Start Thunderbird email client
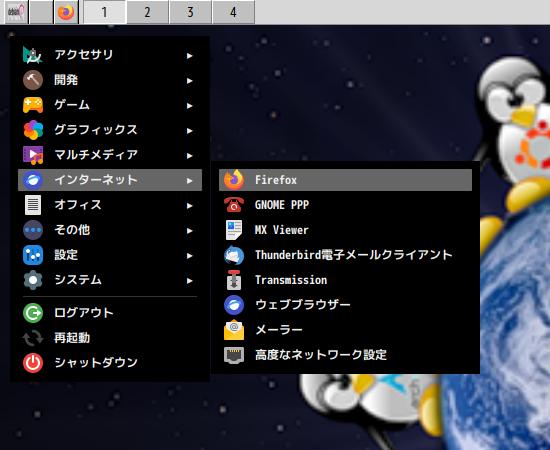This screenshot has height=450, width=550. [x=345, y=255]
